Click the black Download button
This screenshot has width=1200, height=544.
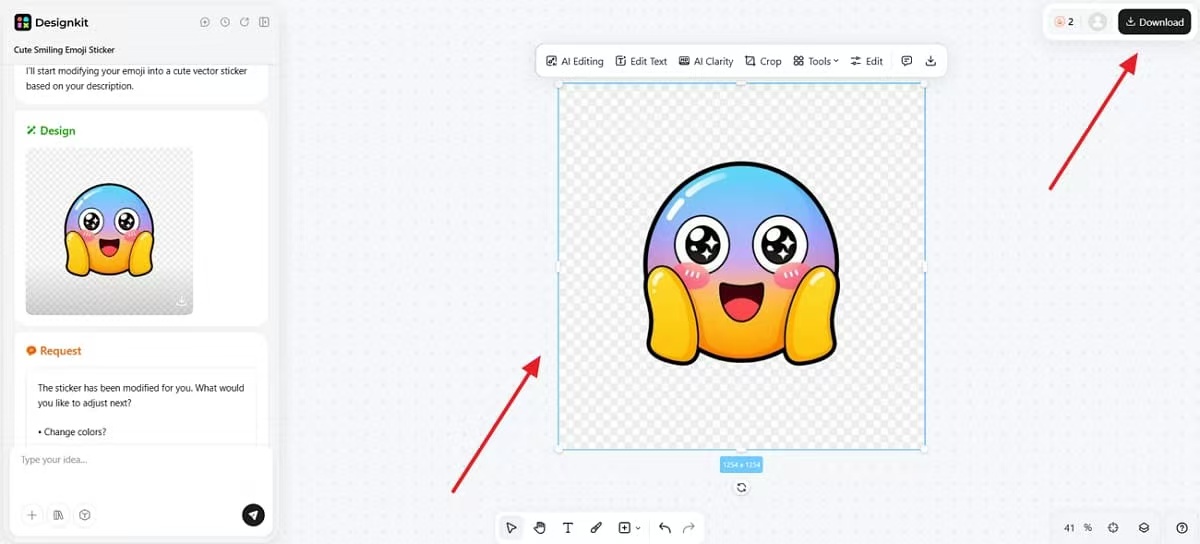1155,22
